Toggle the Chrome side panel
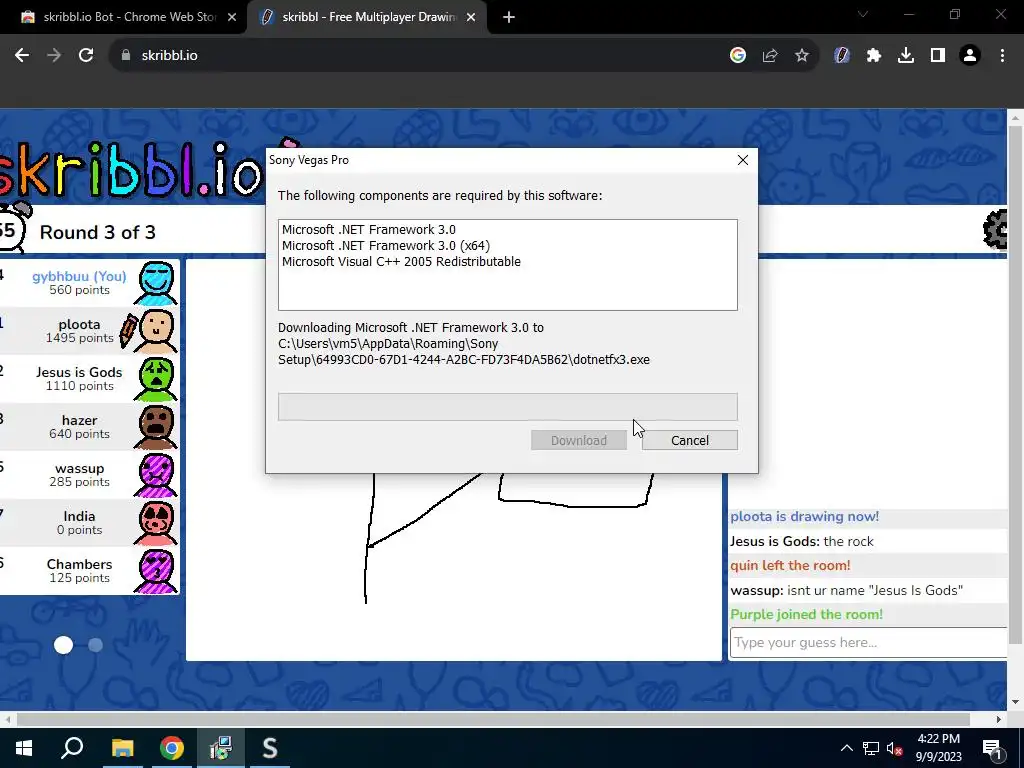The image size is (1024, 768). [938, 56]
